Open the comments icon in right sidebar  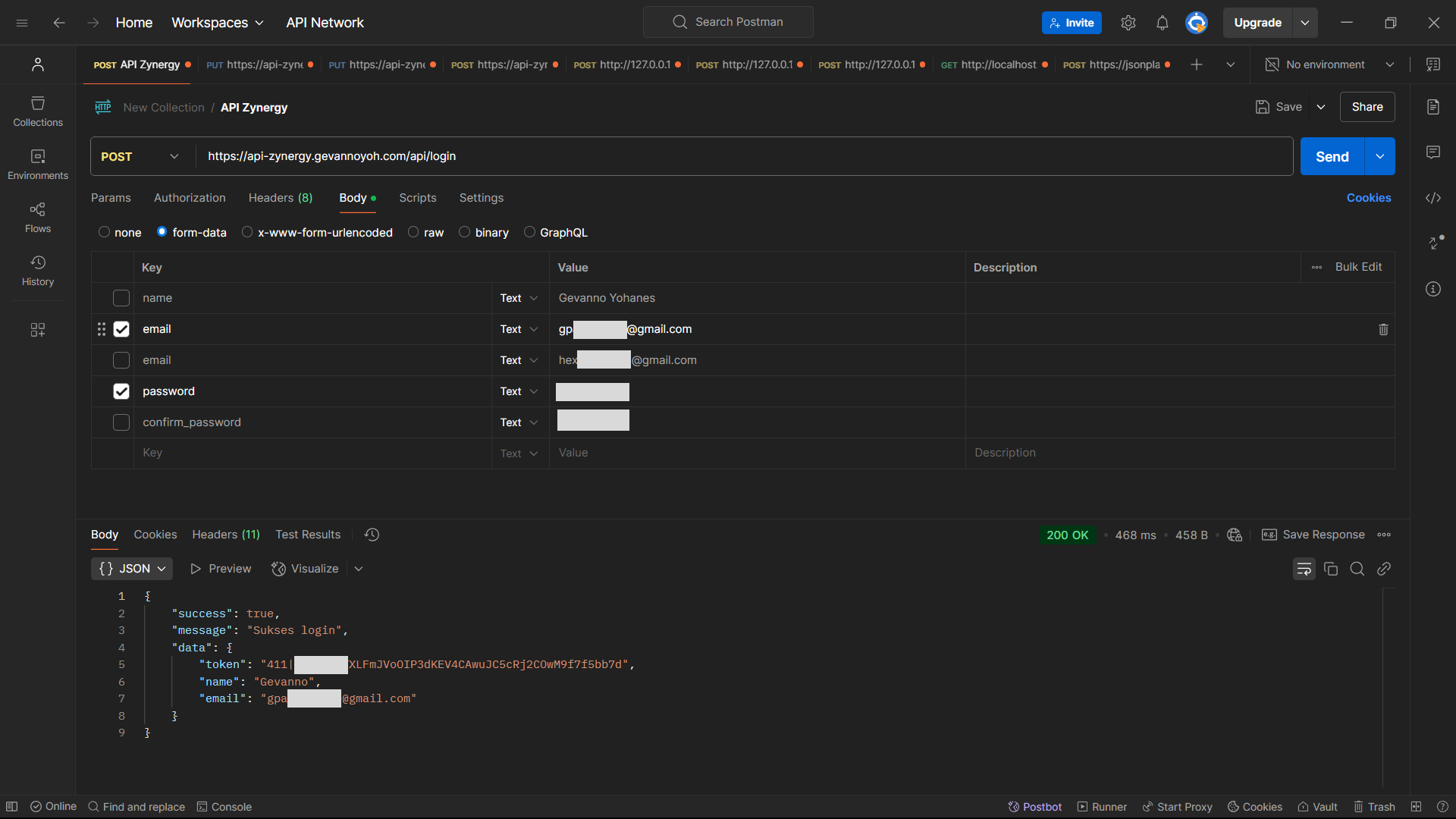pyautogui.click(x=1433, y=152)
